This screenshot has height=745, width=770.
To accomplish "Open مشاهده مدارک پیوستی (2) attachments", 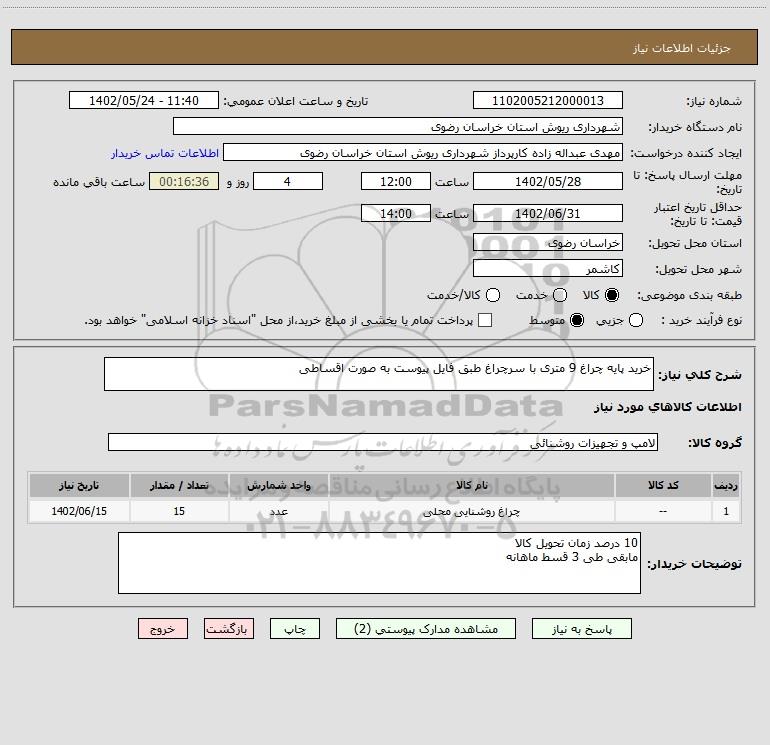I will 426,629.
